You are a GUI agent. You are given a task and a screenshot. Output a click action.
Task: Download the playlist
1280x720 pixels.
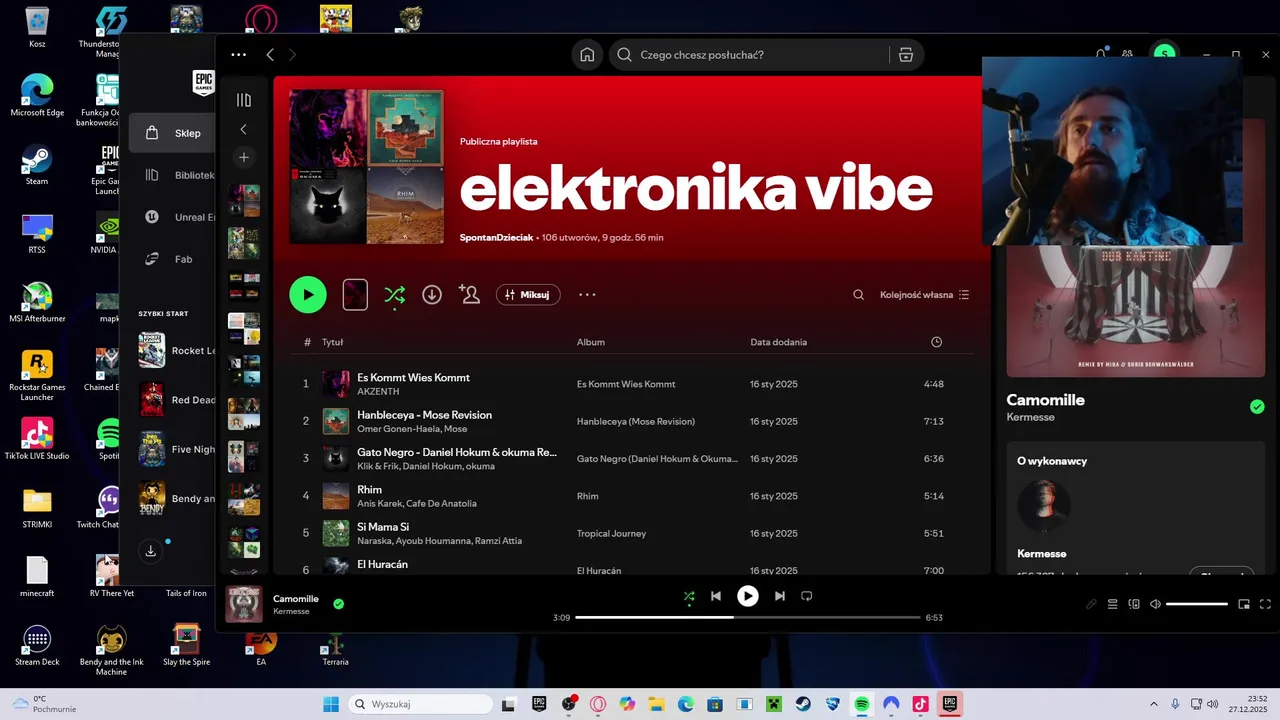tap(432, 295)
